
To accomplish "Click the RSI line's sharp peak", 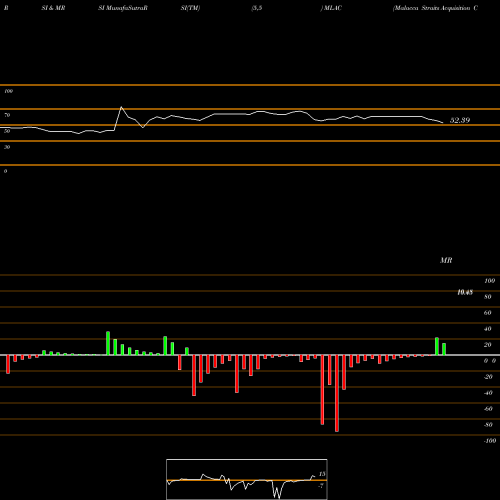I will pos(121,107).
